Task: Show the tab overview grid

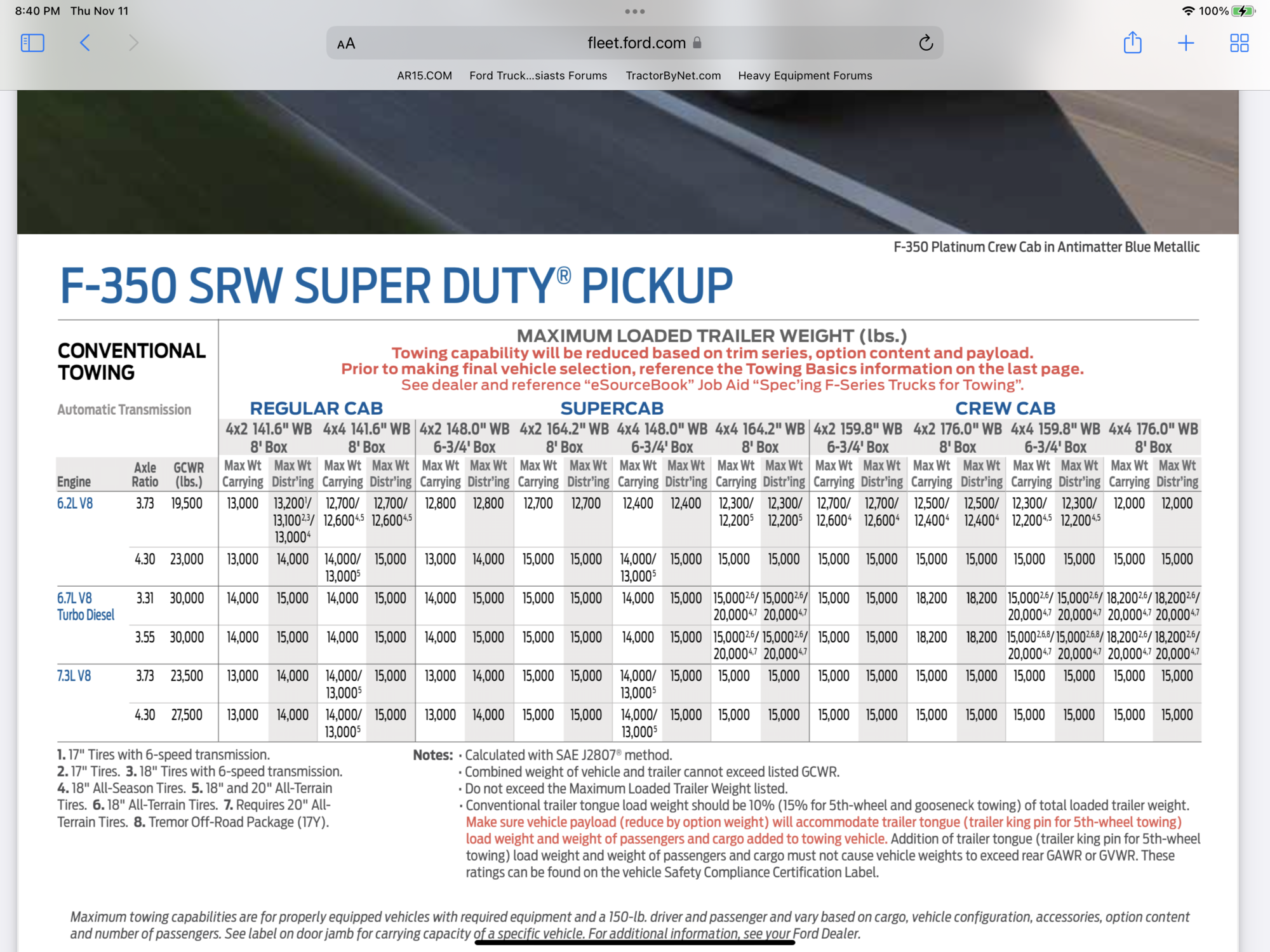Action: point(1239,43)
